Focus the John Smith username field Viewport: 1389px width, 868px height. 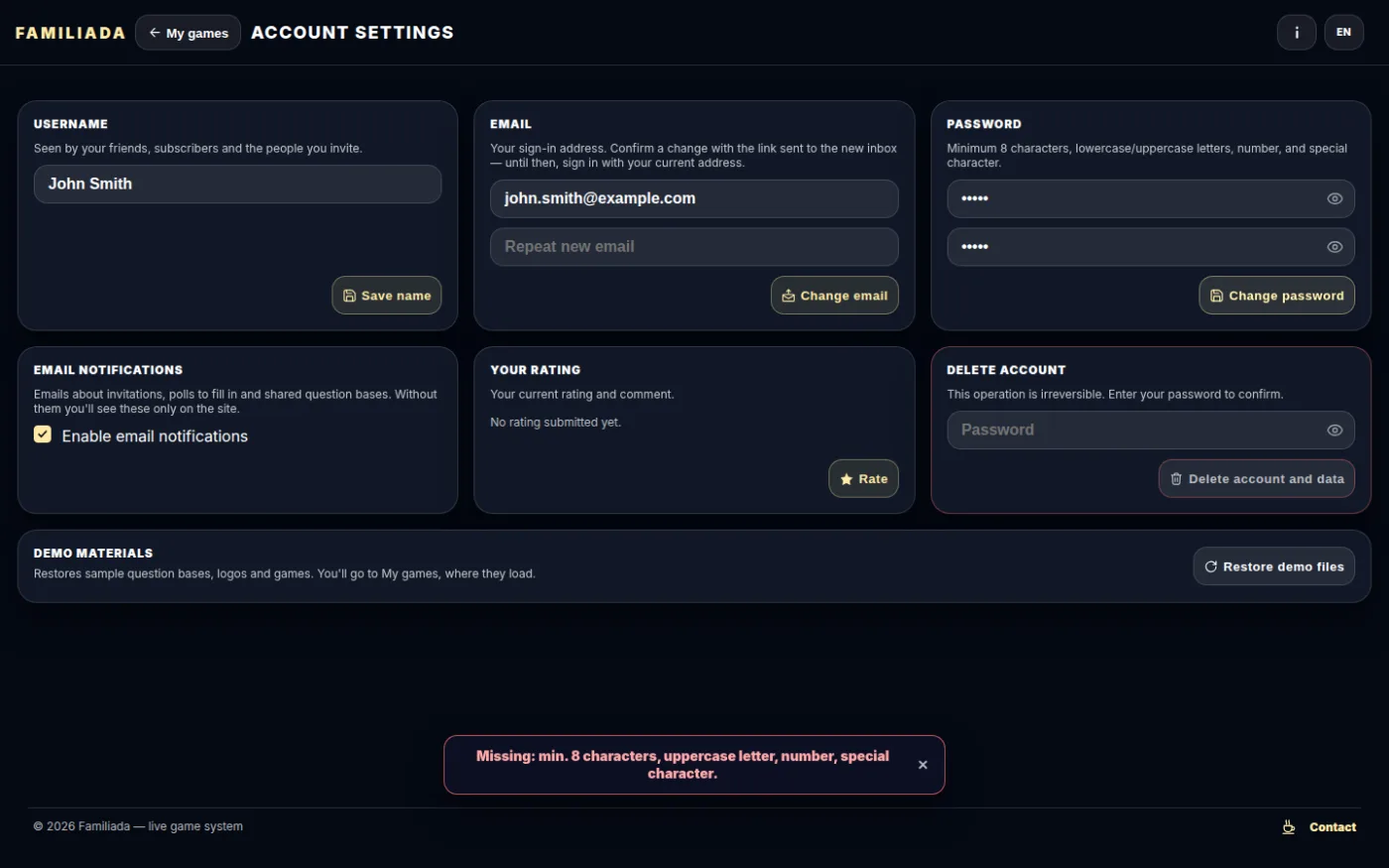click(x=238, y=185)
